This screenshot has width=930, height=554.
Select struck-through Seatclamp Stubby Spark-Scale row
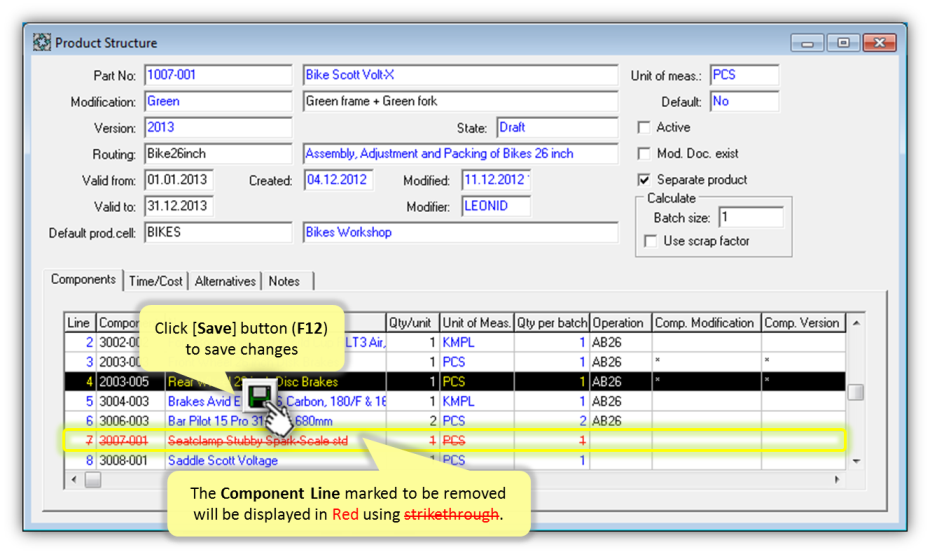pyautogui.click(x=455, y=440)
